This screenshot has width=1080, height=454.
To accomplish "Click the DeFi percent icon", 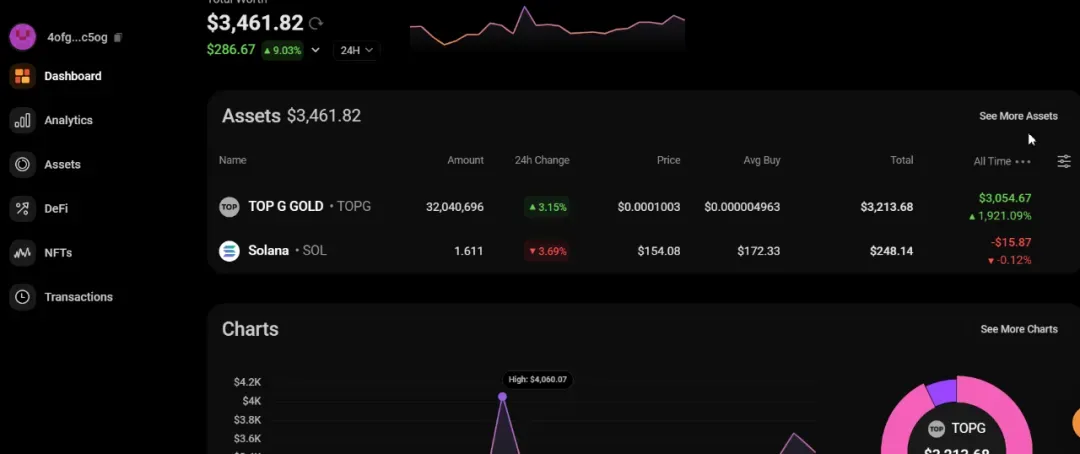I will click(x=23, y=208).
